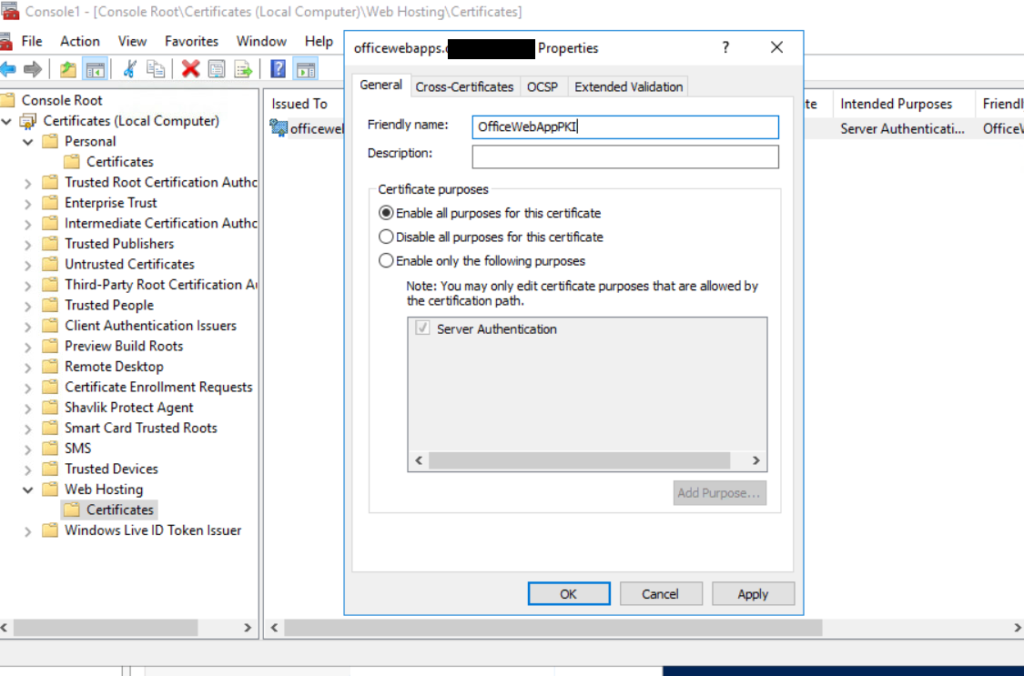
Task: Select Smart Card Trusted Roots item
Action: 140,428
